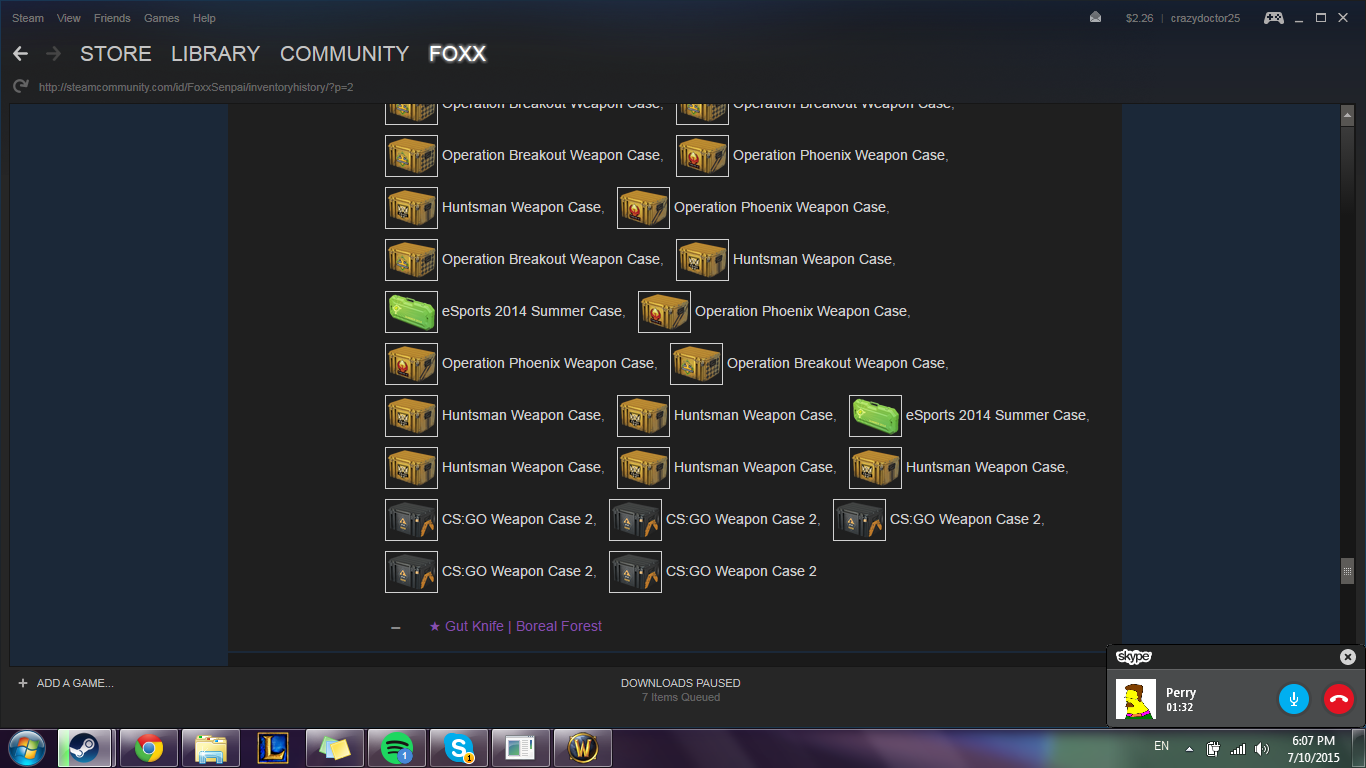Image resolution: width=1366 pixels, height=768 pixels.
Task: Click the Steam back navigation arrow
Action: (21, 54)
